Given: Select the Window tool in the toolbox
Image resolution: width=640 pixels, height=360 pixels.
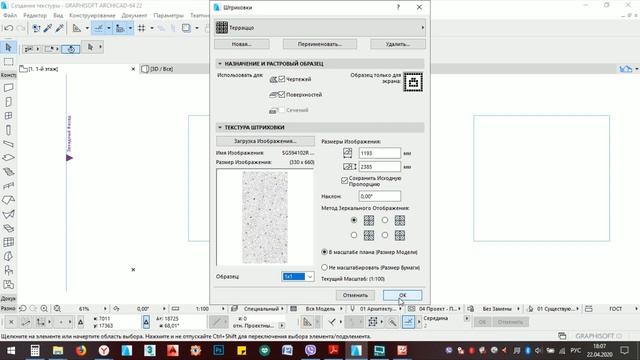Looking at the screenshot, I should (x=8, y=116).
